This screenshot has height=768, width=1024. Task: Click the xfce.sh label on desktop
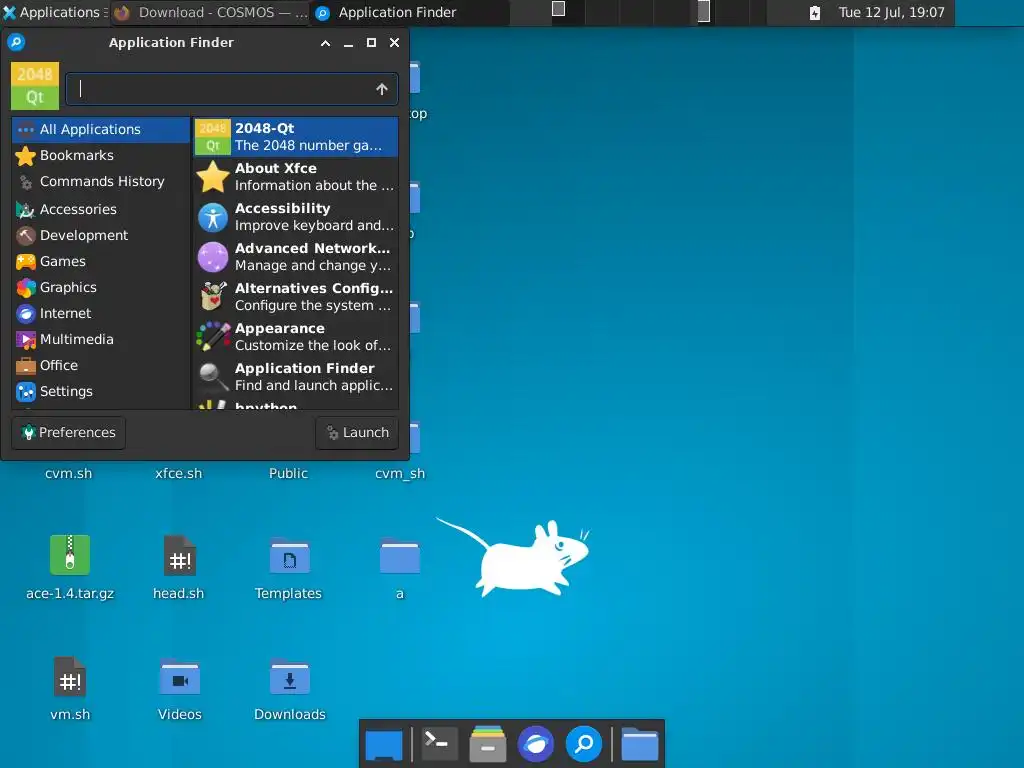(178, 473)
